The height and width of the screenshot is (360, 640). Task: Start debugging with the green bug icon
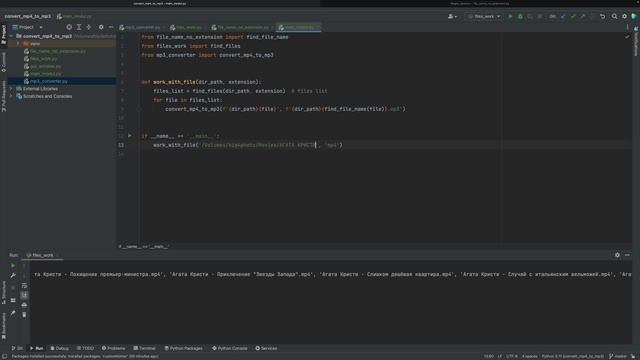(520, 16)
